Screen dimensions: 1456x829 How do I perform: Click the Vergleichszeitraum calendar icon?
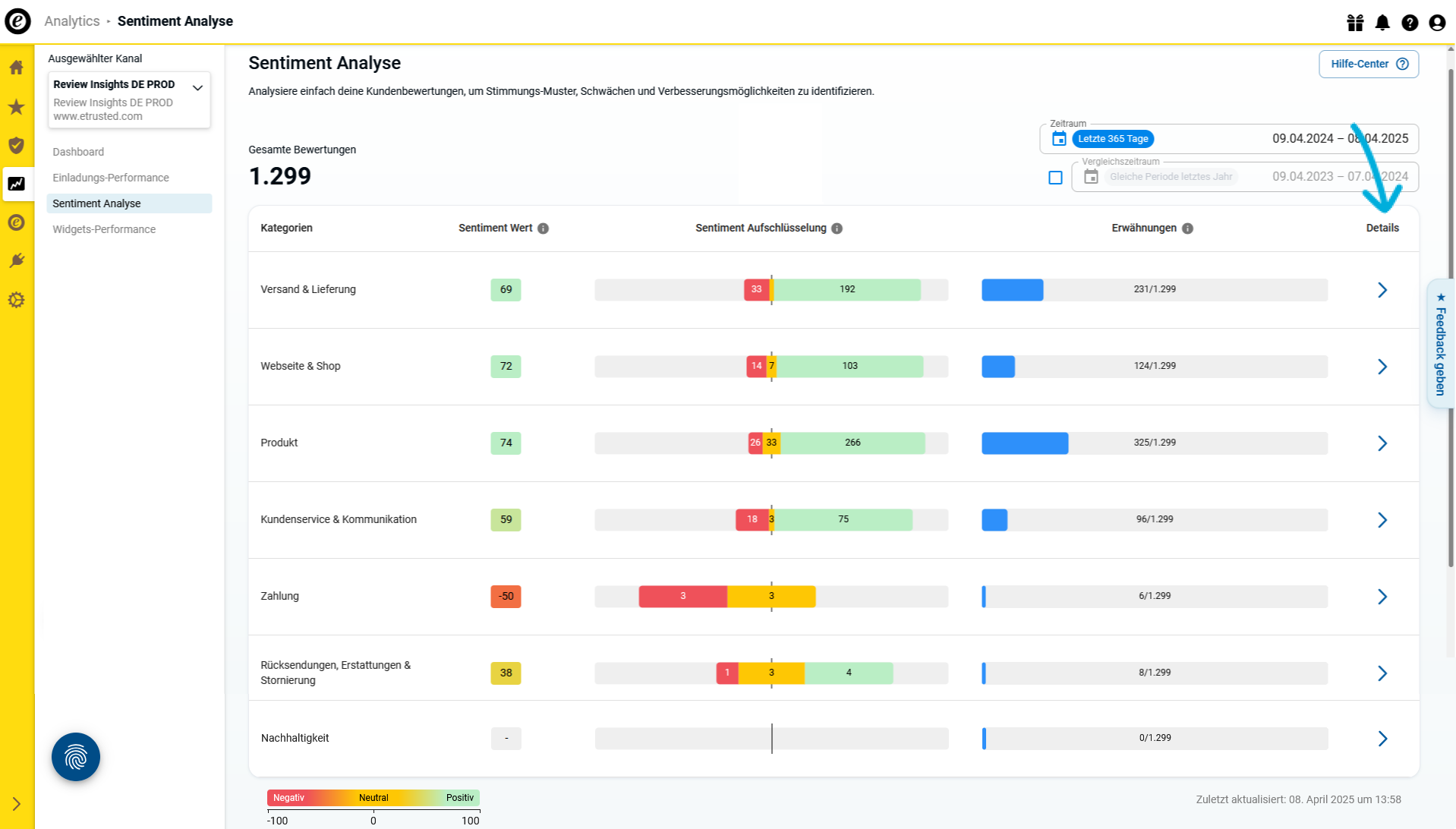coord(1091,177)
